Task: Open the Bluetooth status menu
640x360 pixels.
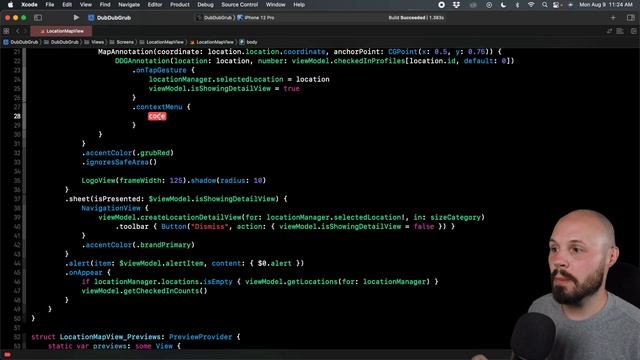Action: [x=517, y=5]
